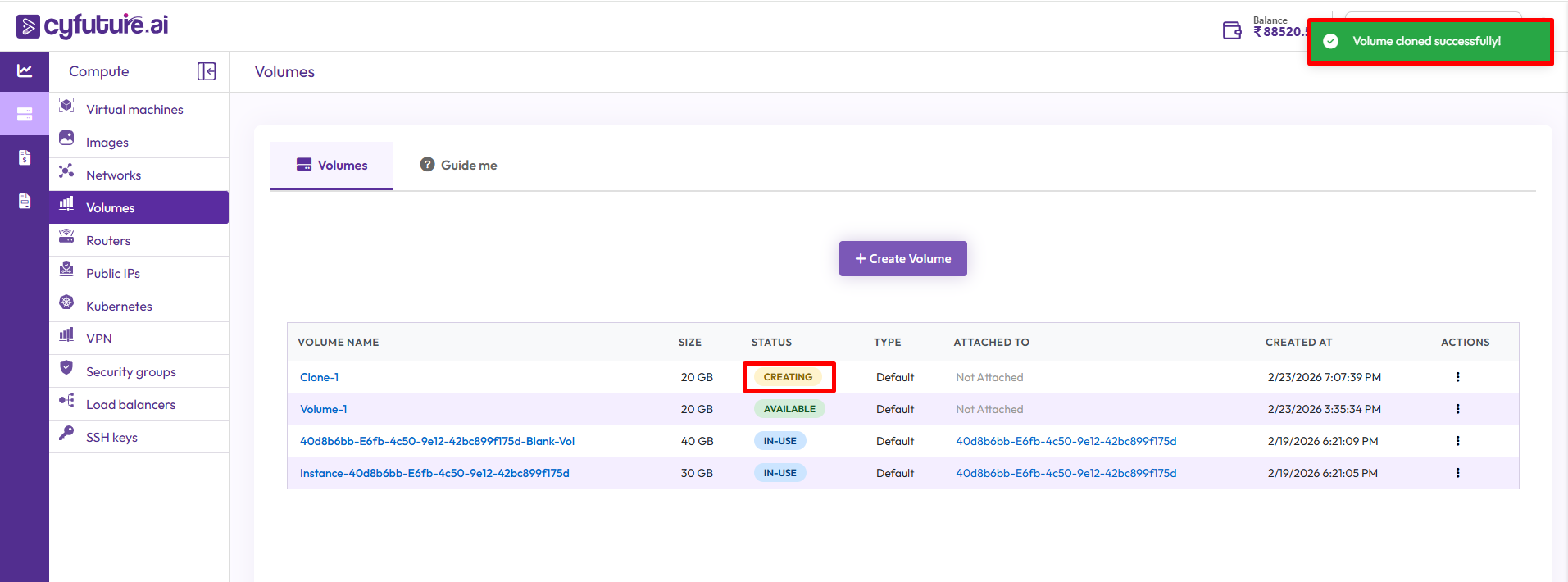Viewport: 1568px width, 582px height.
Task: Click the Create Volume button
Action: pos(902,258)
